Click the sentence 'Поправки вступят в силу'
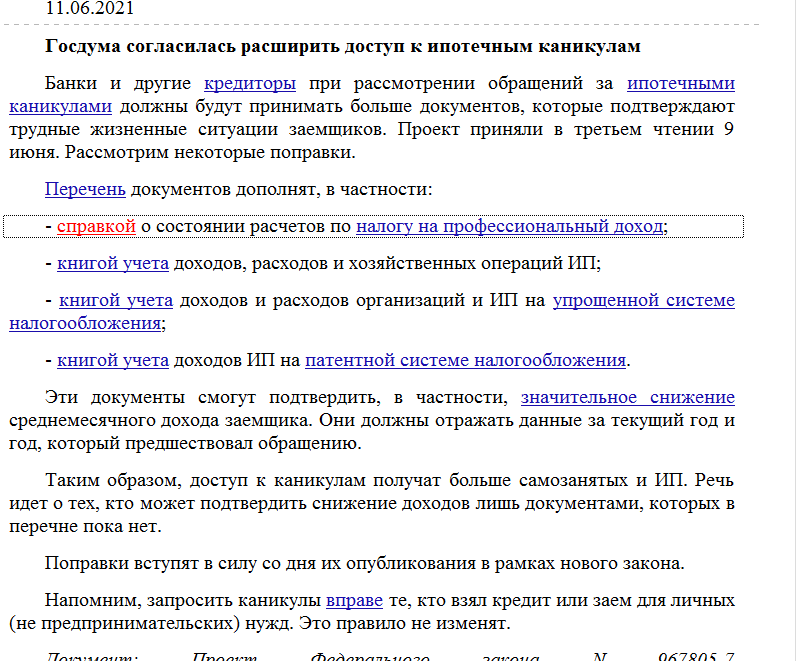Viewport: 796px width, 661px height. 364,563
